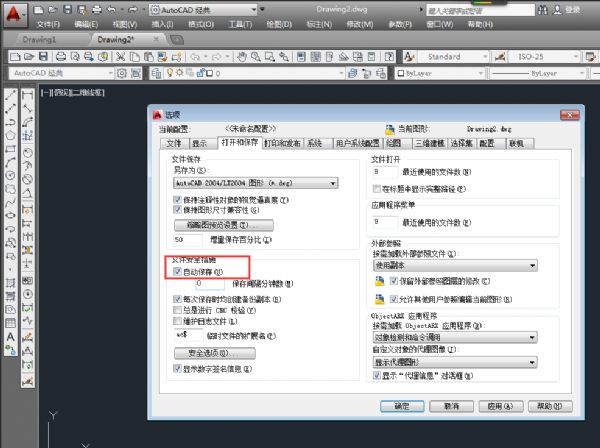Toggle retain changes to xref layers checkbox
Image resolution: width=600 pixels, height=448 pixels.
tap(393, 281)
